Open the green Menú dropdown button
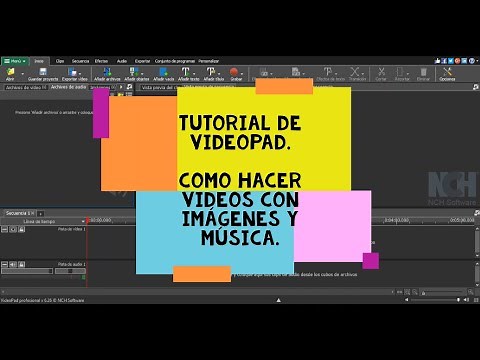 coord(15,61)
